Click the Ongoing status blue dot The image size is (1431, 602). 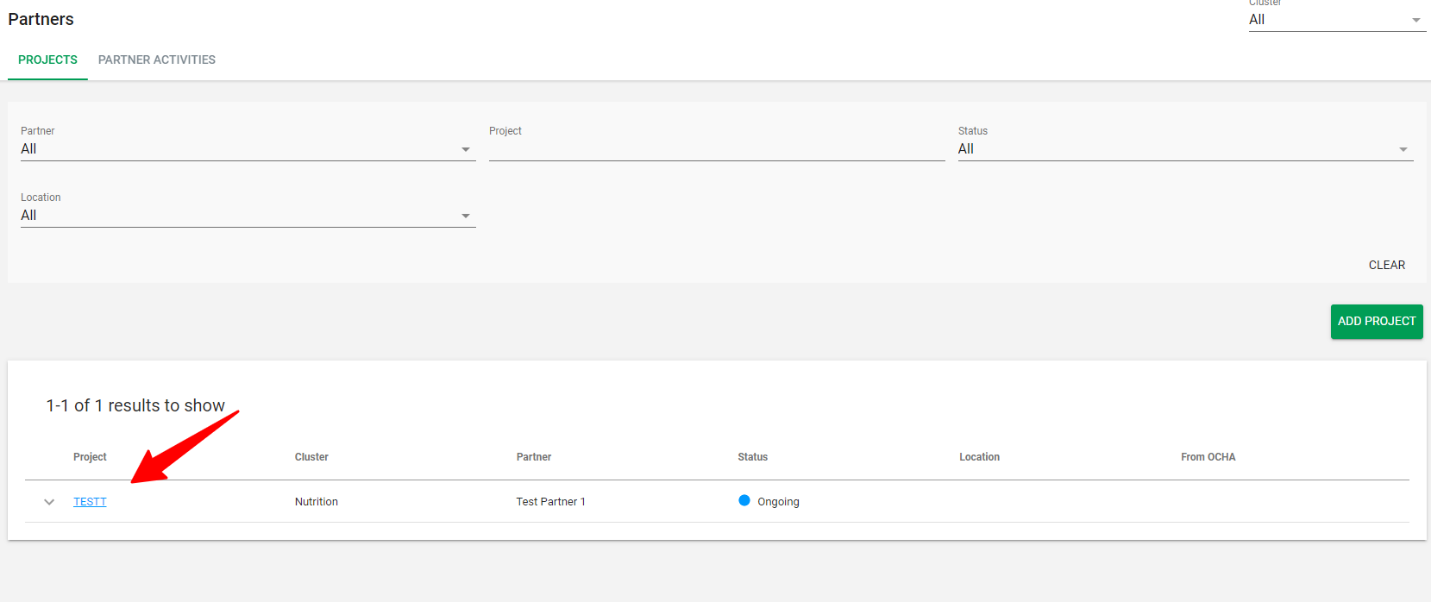[x=744, y=501]
